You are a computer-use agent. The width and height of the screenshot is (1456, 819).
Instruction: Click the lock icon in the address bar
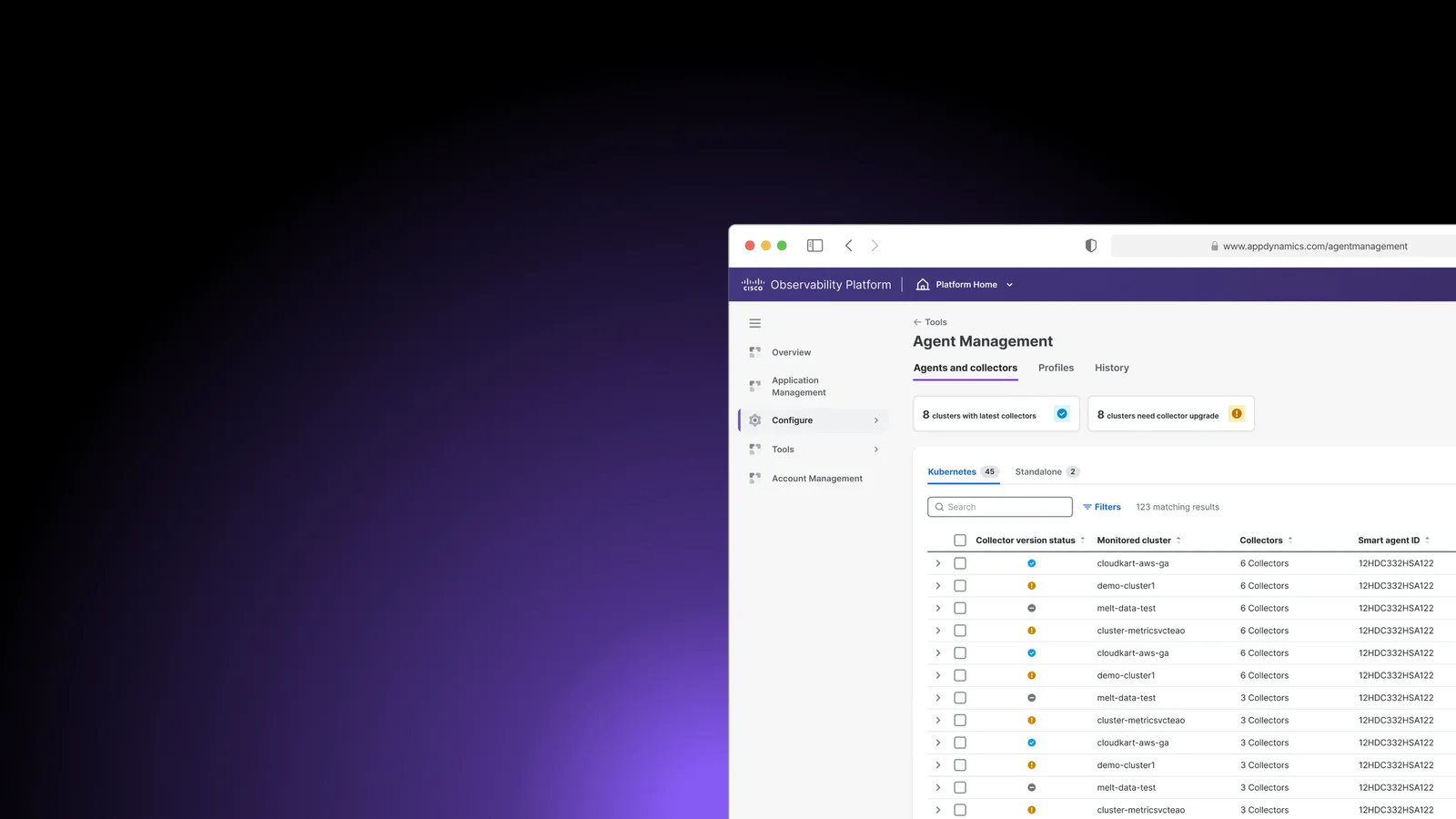[1214, 247]
